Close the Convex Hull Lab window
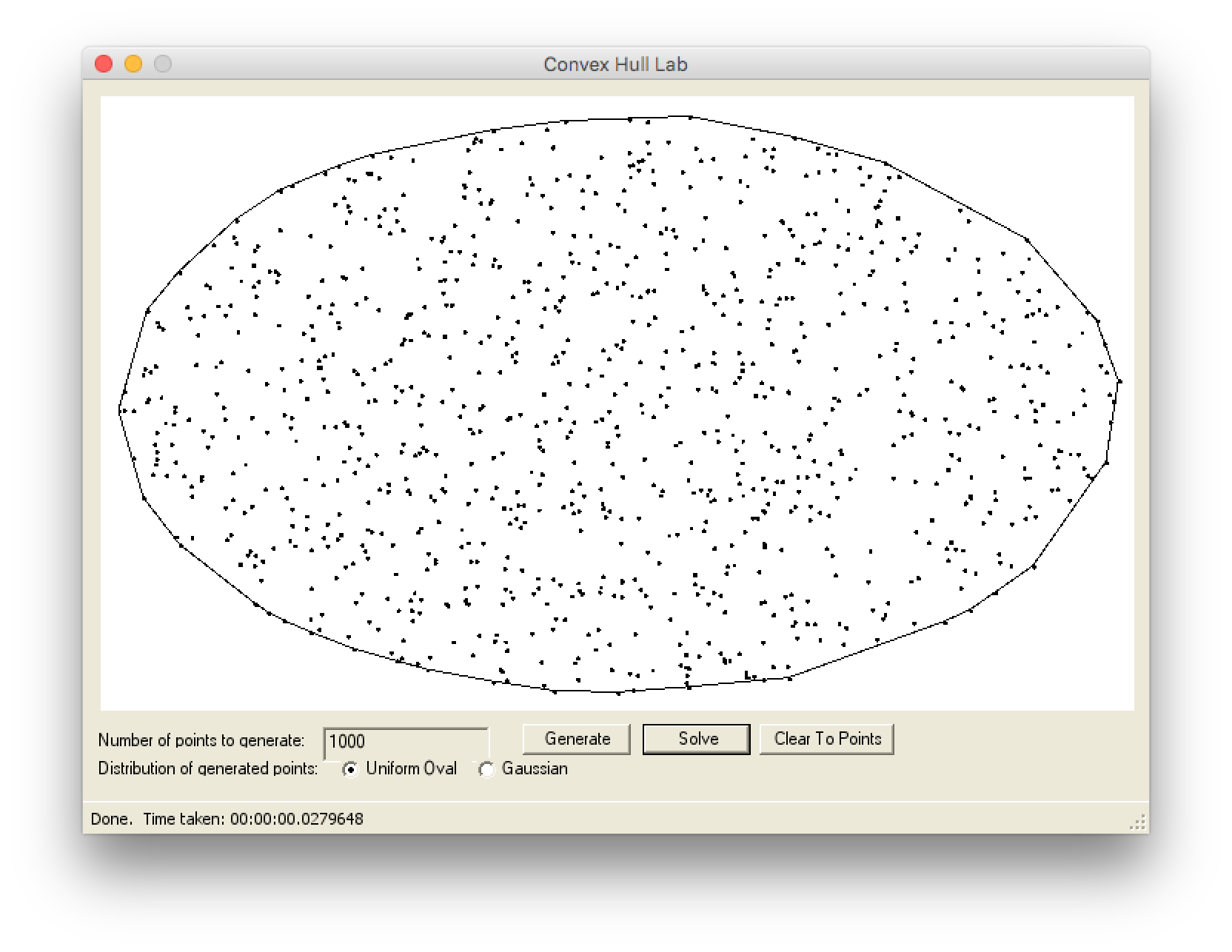Image resolution: width=1232 pixels, height=952 pixels. (x=104, y=64)
